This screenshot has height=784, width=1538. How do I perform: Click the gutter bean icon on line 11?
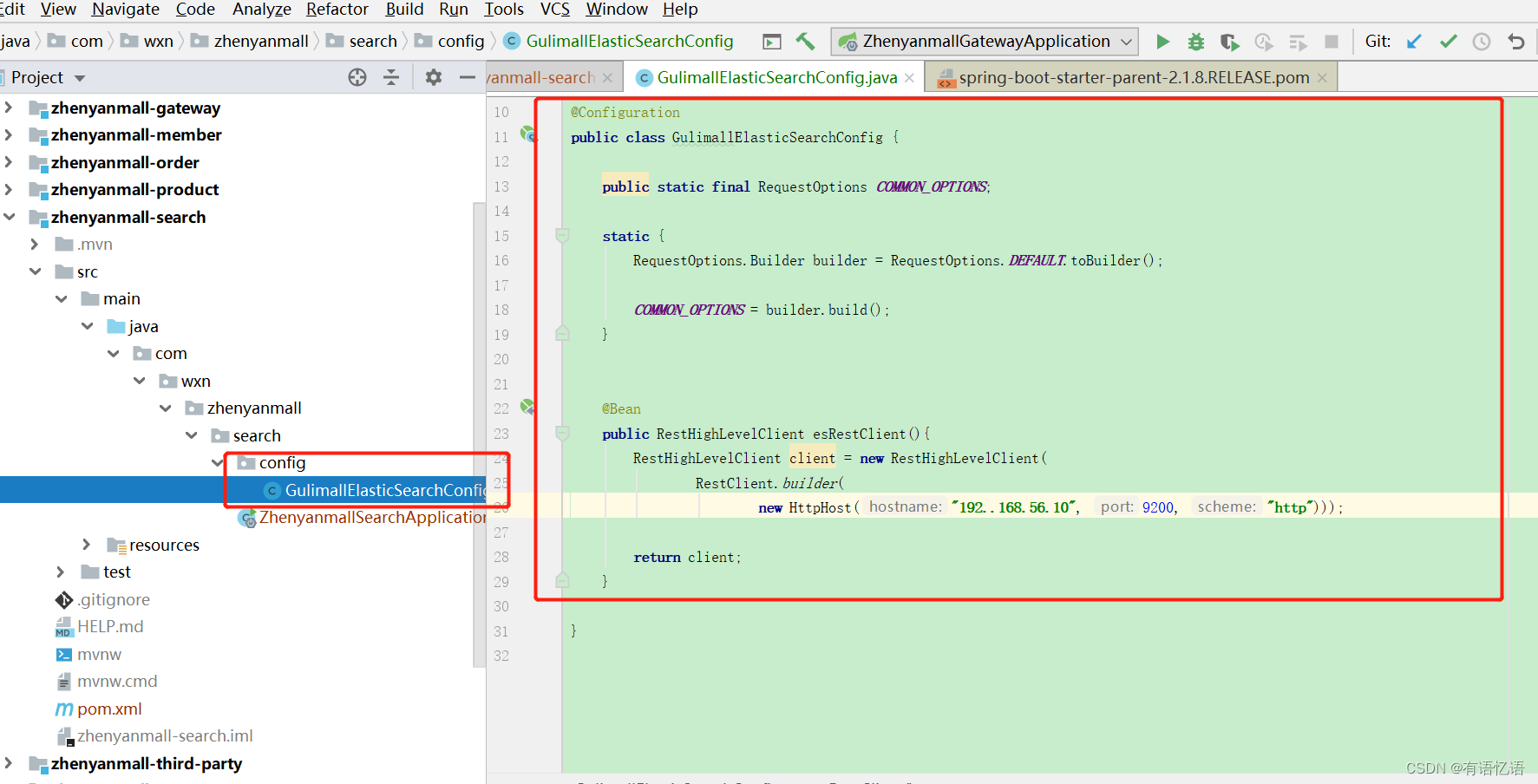click(x=527, y=134)
